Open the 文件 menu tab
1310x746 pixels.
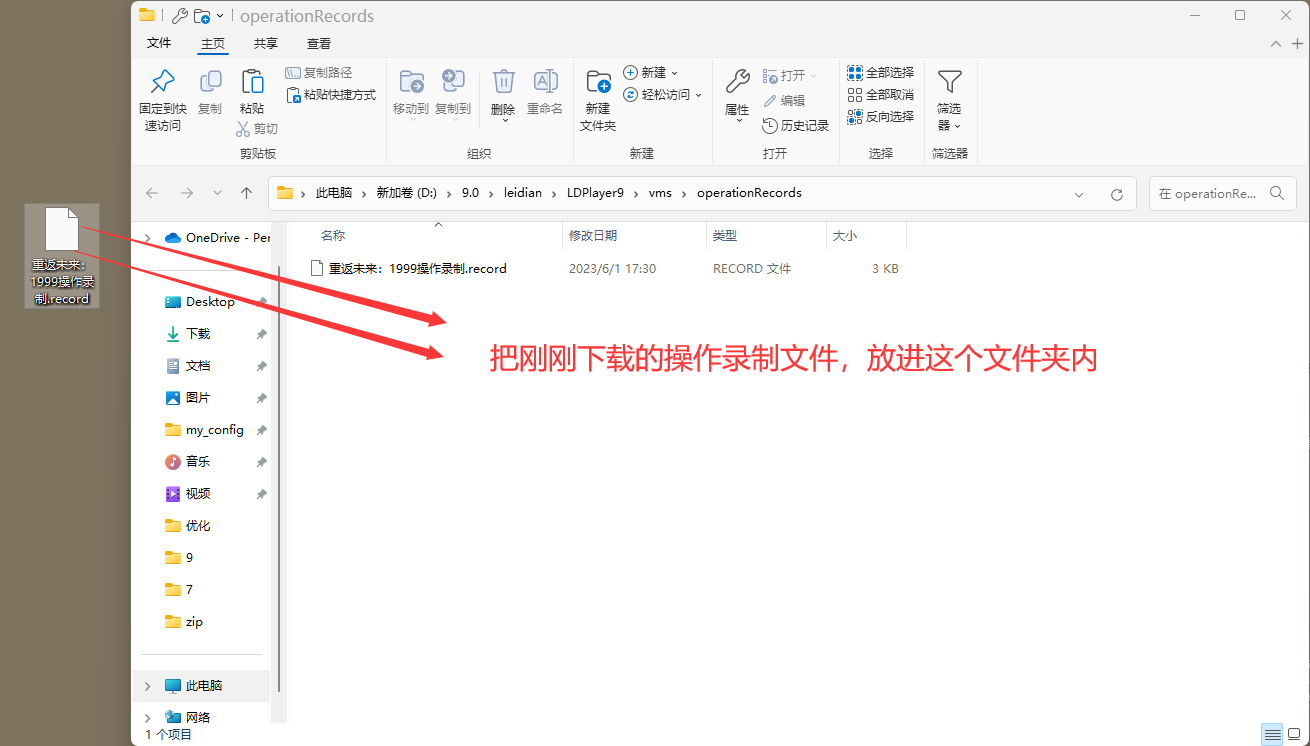159,44
